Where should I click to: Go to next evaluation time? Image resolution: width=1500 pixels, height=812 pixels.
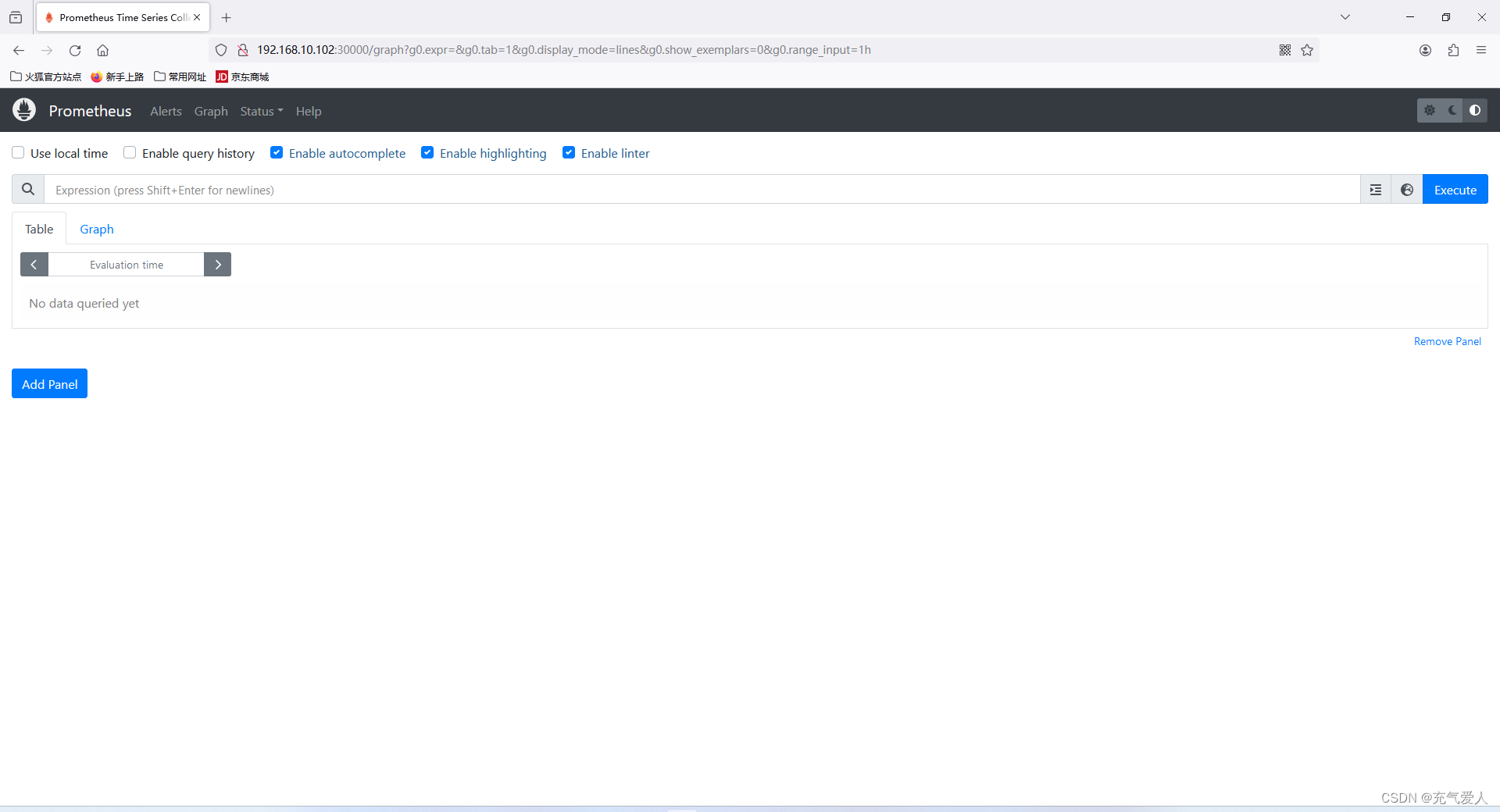[x=217, y=265]
